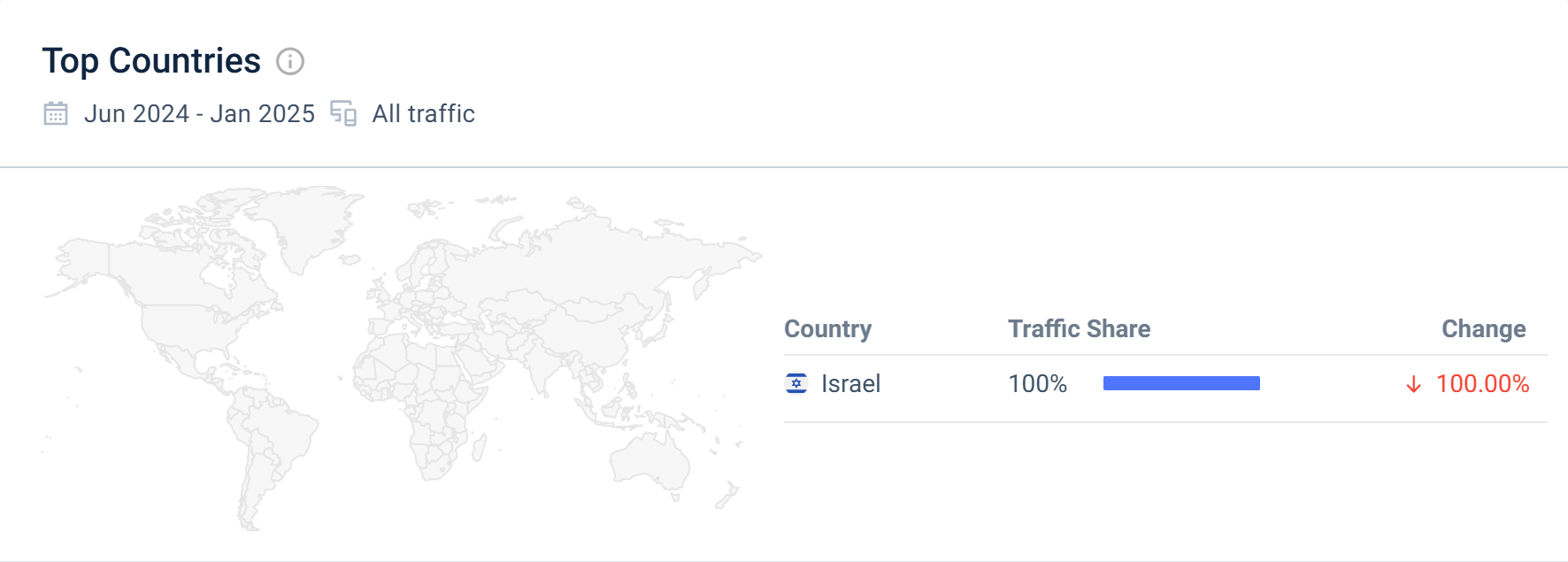Sort the table by Country header
Screen dimensions: 1568x562
coord(827,328)
